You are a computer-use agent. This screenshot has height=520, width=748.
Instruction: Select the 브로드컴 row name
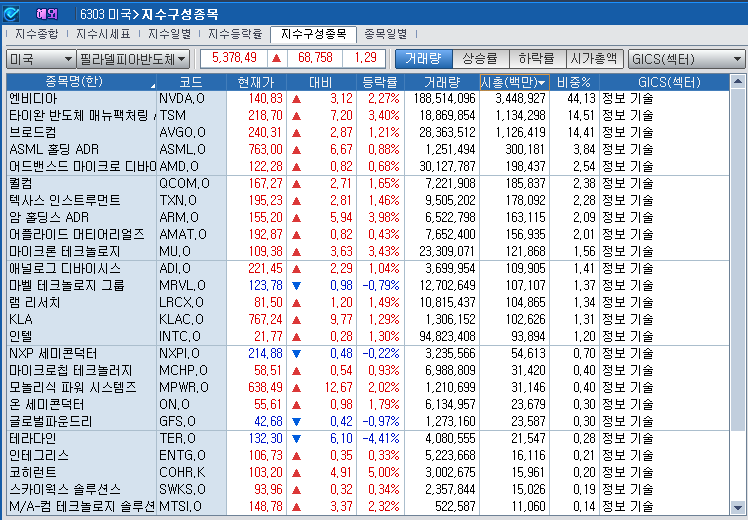coord(33,132)
